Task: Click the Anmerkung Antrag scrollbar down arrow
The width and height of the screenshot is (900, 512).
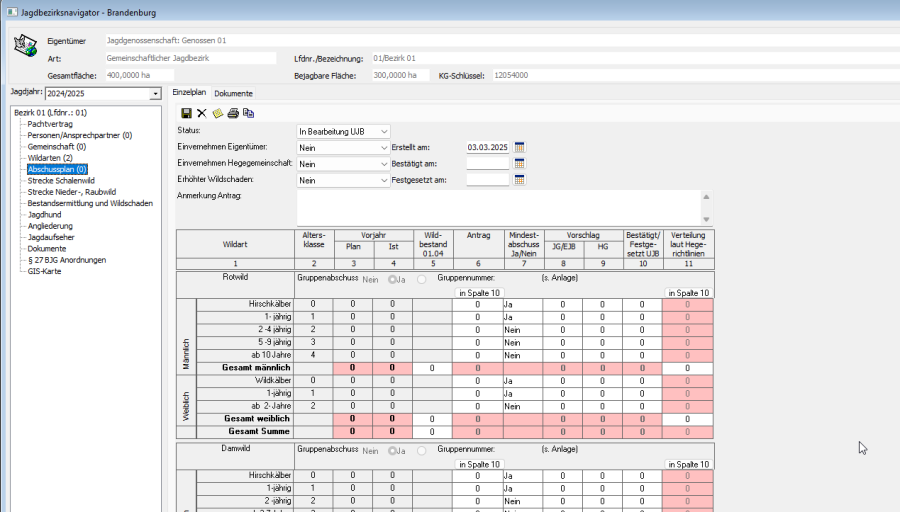Action: point(706,220)
